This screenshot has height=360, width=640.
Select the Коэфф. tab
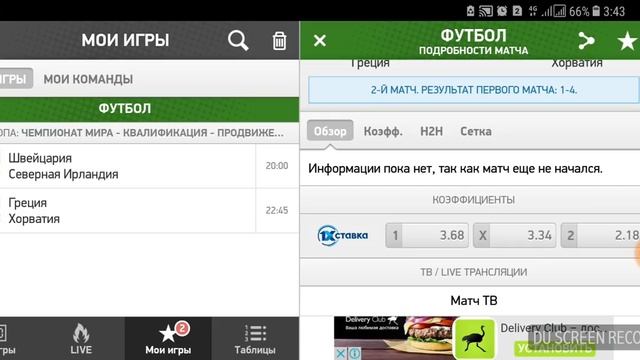click(x=383, y=131)
